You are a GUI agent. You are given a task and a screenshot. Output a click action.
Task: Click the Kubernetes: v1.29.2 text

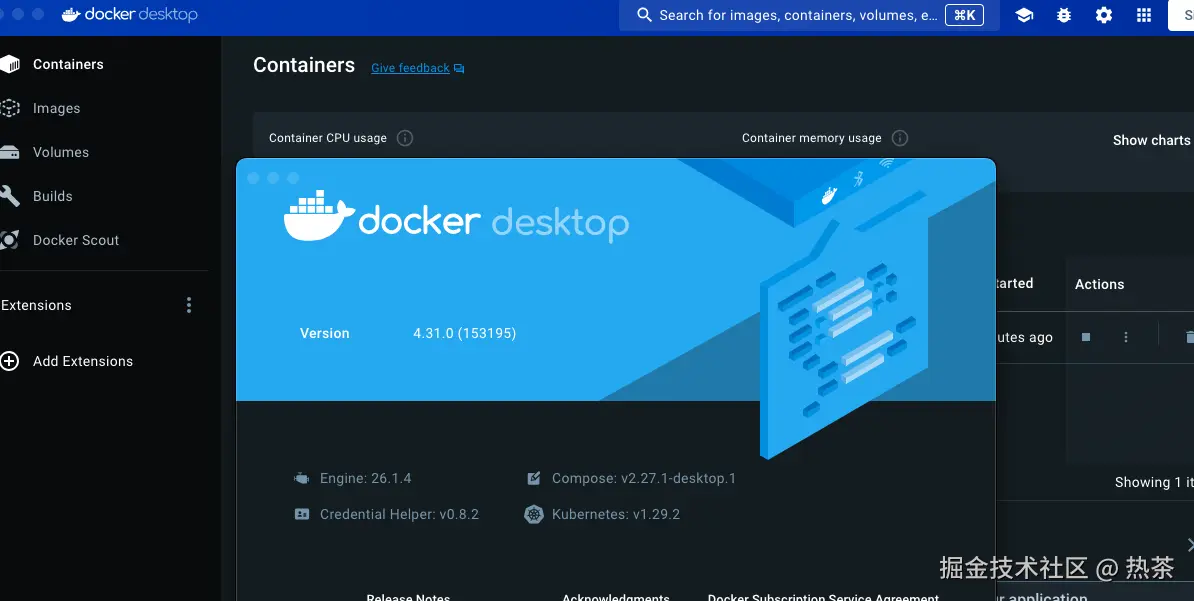click(x=616, y=514)
